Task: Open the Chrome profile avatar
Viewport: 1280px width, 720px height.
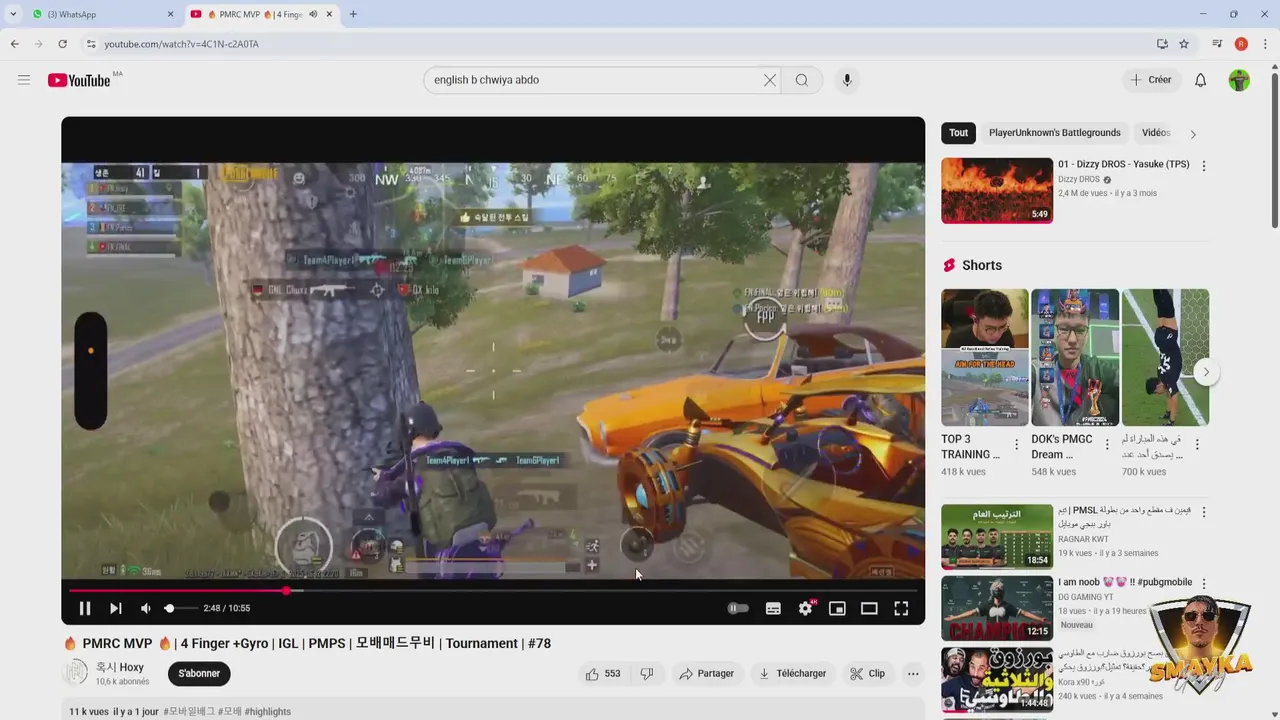Action: pos(1241,44)
